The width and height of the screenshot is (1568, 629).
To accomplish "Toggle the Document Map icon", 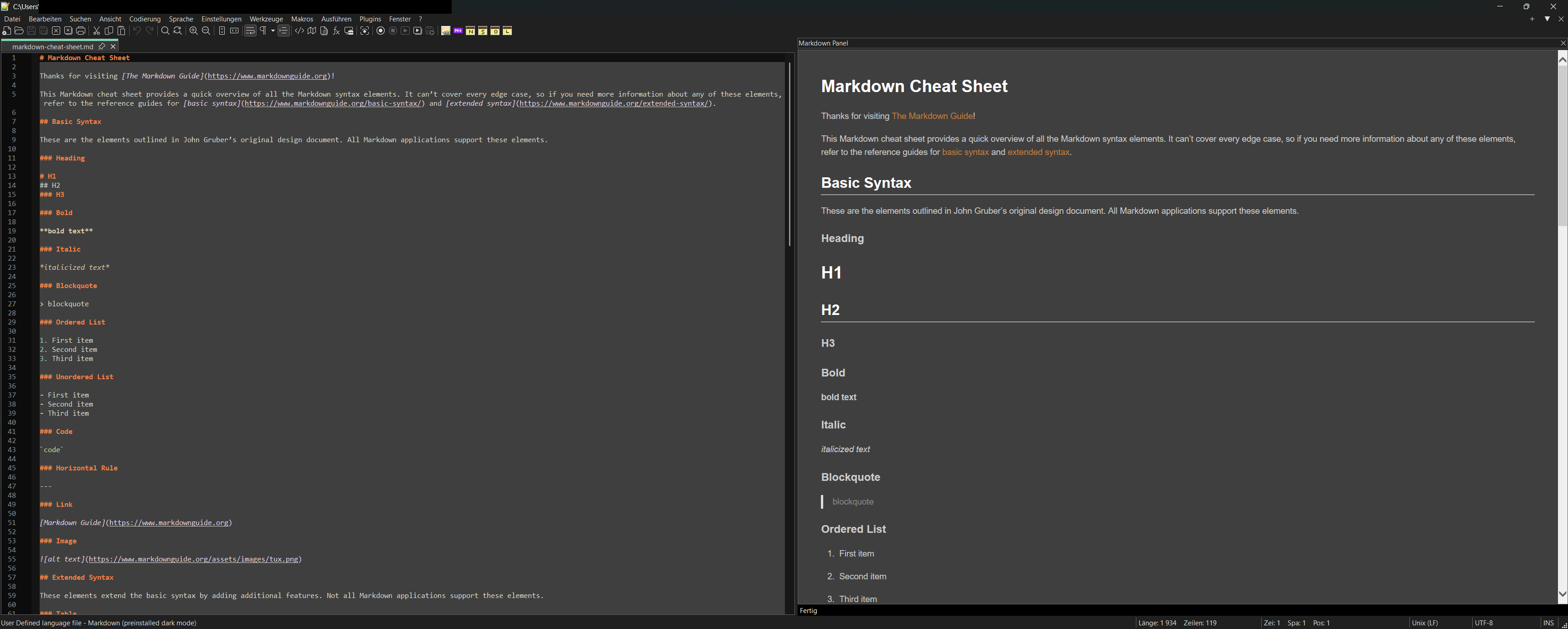I will [x=312, y=31].
